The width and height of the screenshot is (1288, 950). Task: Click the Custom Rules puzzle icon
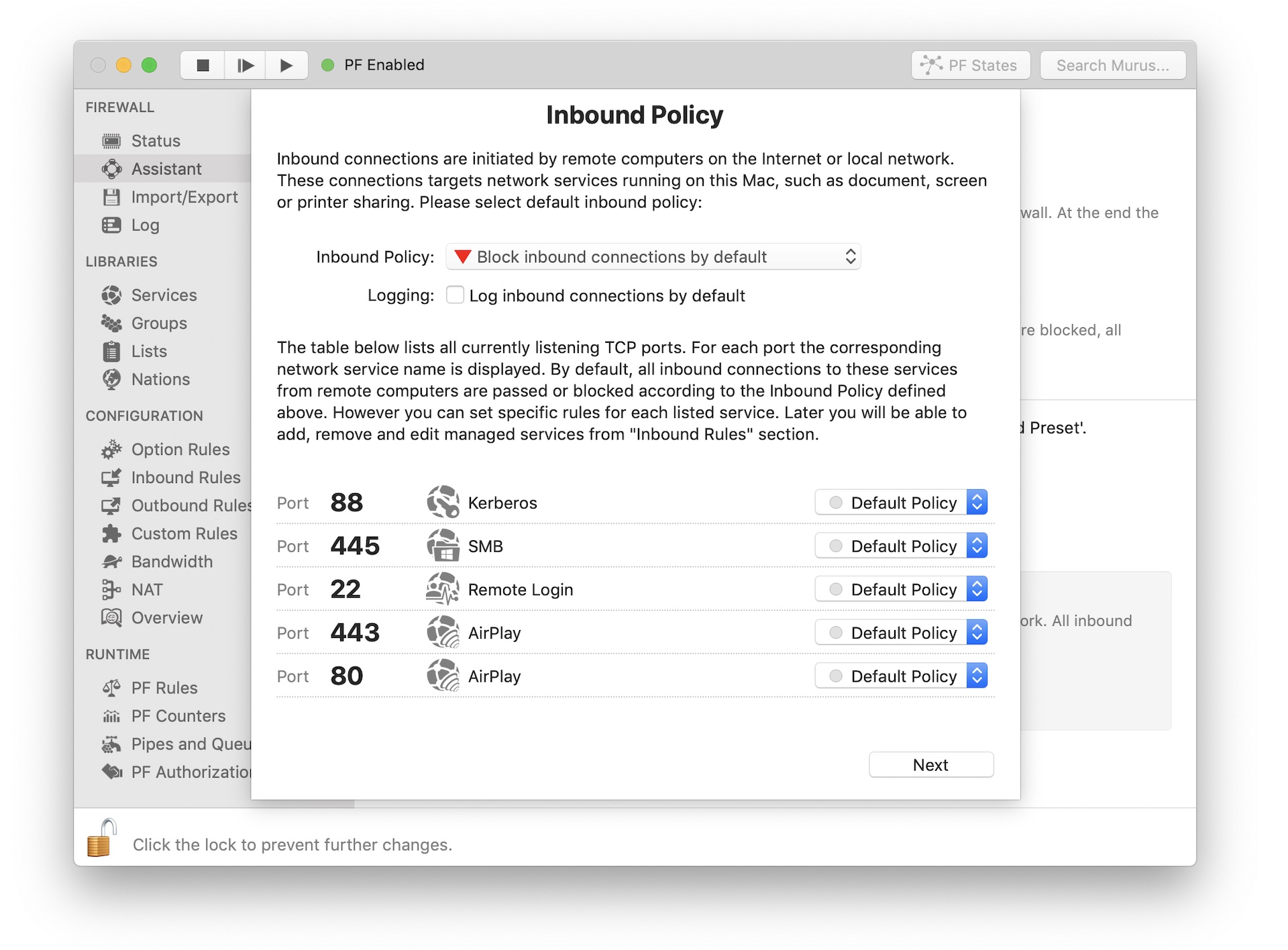[111, 534]
